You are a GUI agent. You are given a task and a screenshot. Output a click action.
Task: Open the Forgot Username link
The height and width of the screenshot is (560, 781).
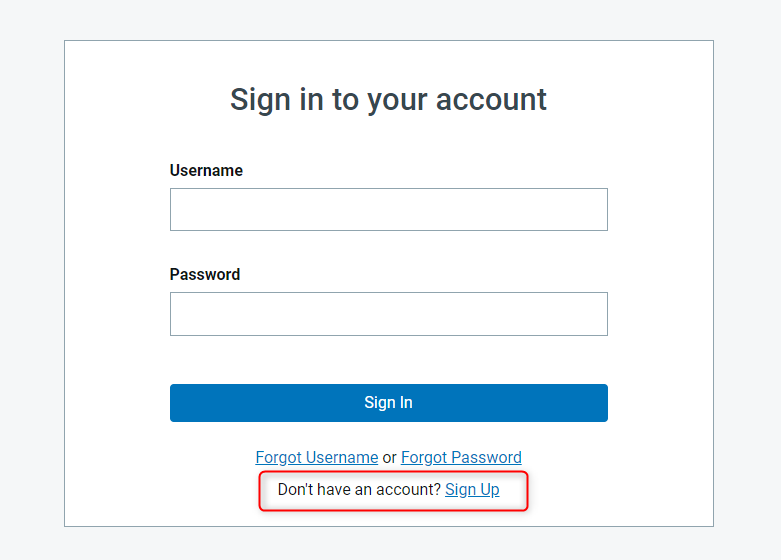(x=317, y=458)
